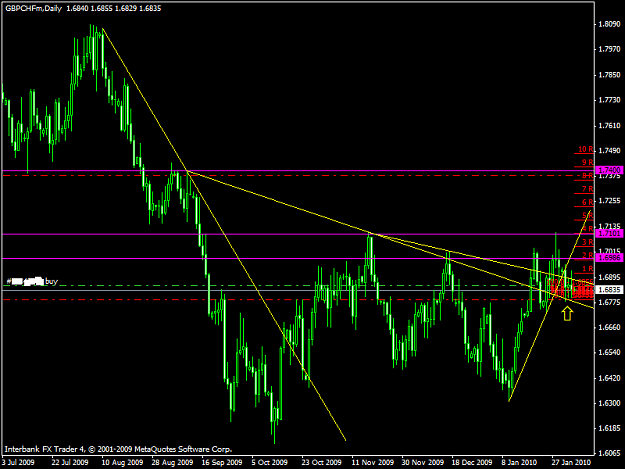Click the 28 Aug 2009 date label
The height and width of the screenshot is (469, 625).
pos(172,463)
